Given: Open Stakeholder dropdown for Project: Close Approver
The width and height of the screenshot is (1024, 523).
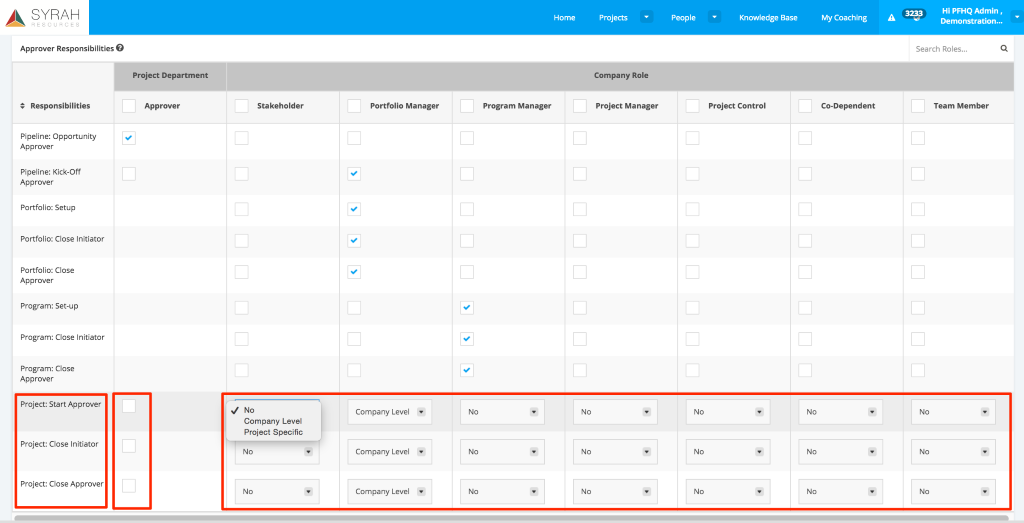Looking at the screenshot, I should [277, 492].
